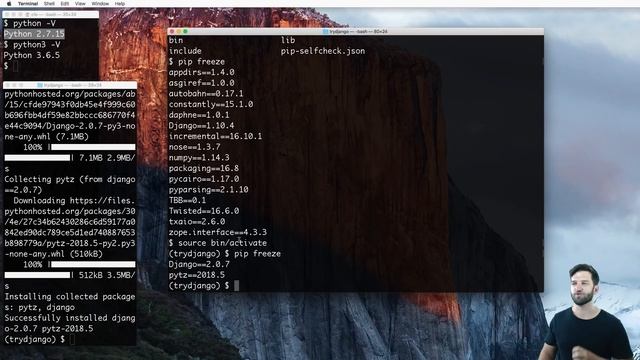The width and height of the screenshot is (640, 360).
Task: Zoom the main terminal with green button
Action: 185,31
